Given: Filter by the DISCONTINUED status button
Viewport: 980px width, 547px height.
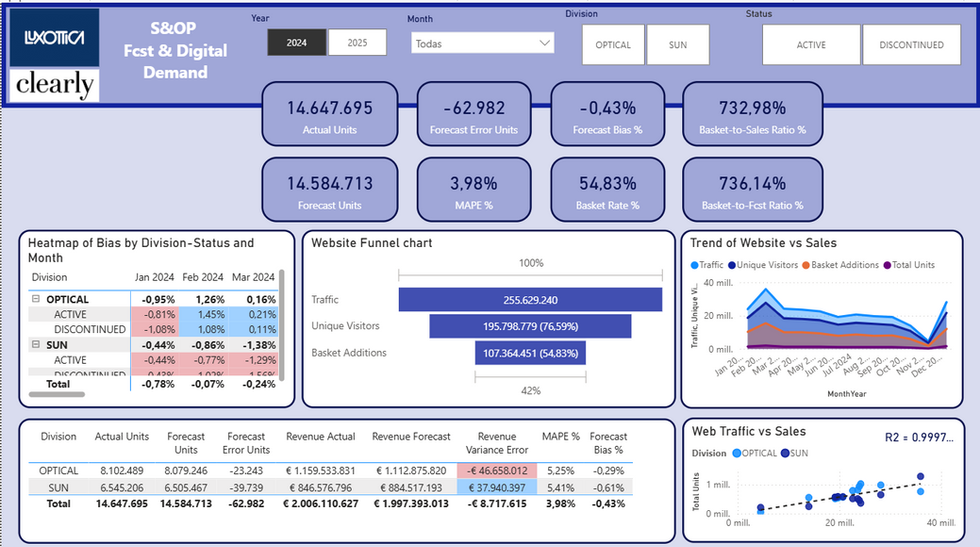Looking at the screenshot, I should tap(911, 45).
